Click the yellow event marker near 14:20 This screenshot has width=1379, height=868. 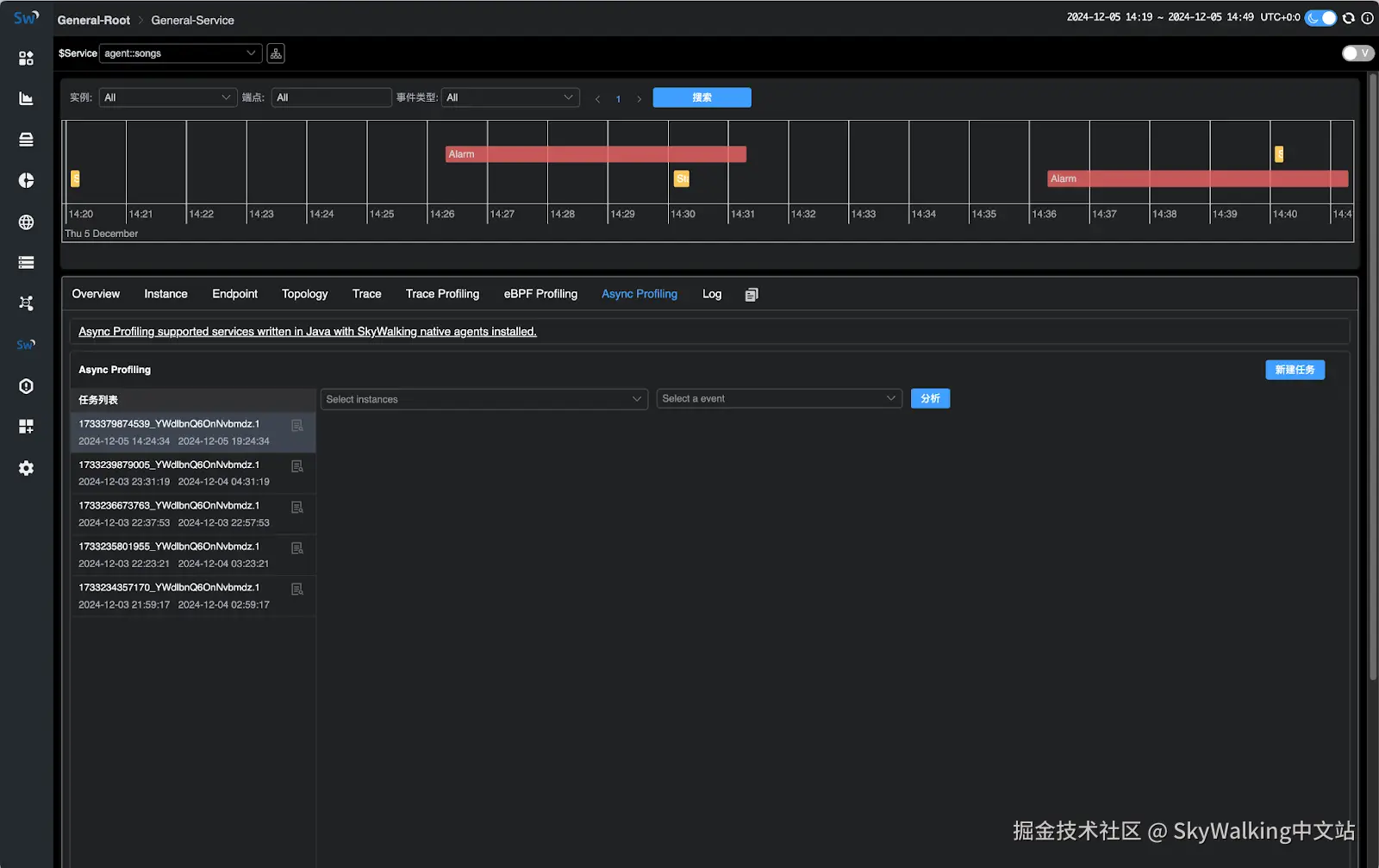[75, 178]
